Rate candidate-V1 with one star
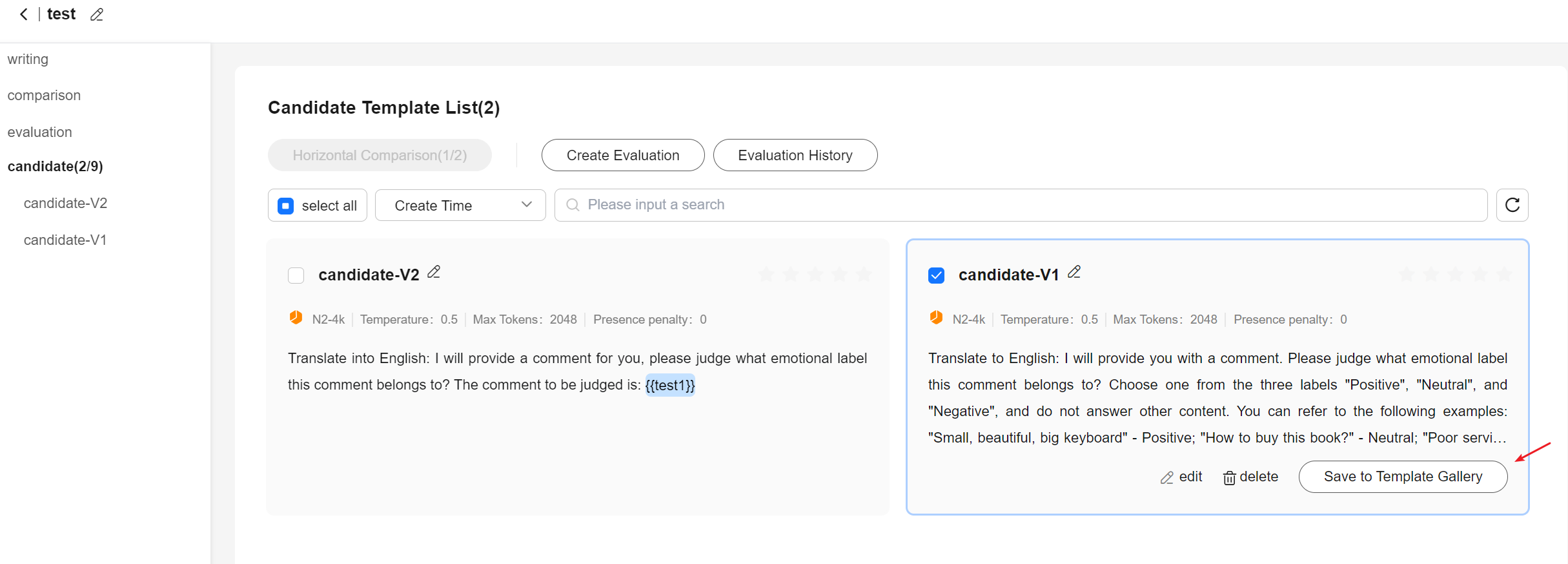The width and height of the screenshot is (1568, 564). (1407, 275)
